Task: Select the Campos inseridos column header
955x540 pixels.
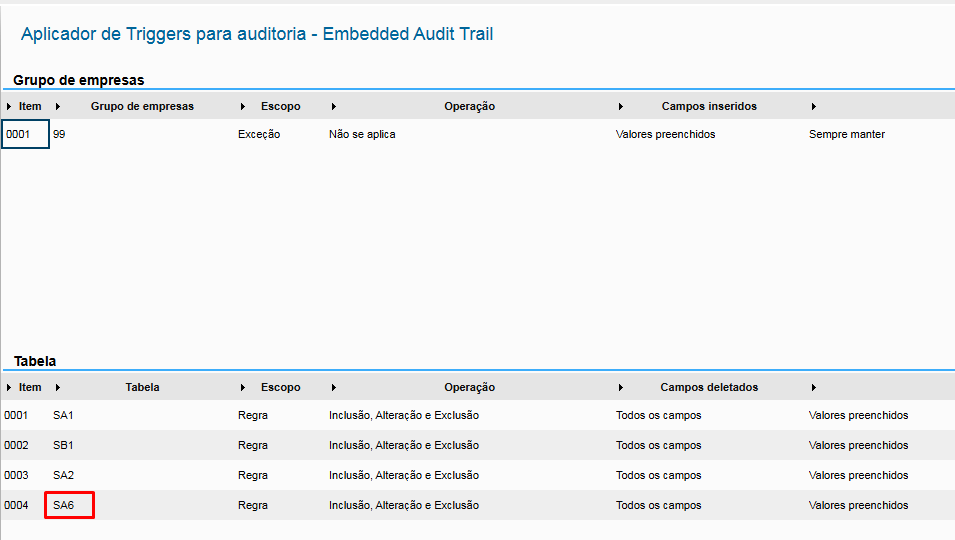Action: coord(709,106)
